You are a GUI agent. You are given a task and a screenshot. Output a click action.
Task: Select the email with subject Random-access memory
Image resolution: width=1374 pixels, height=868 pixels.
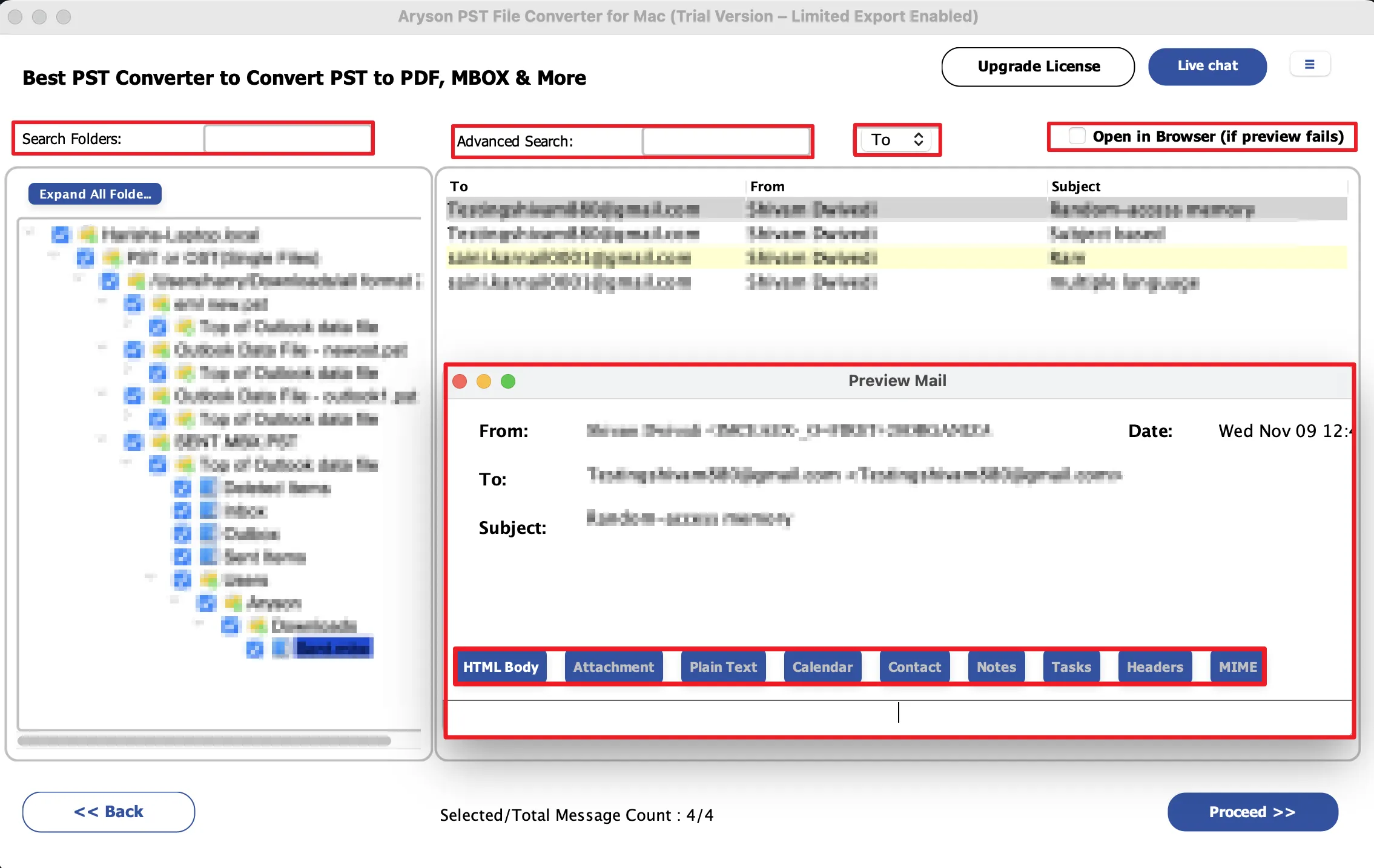click(896, 209)
